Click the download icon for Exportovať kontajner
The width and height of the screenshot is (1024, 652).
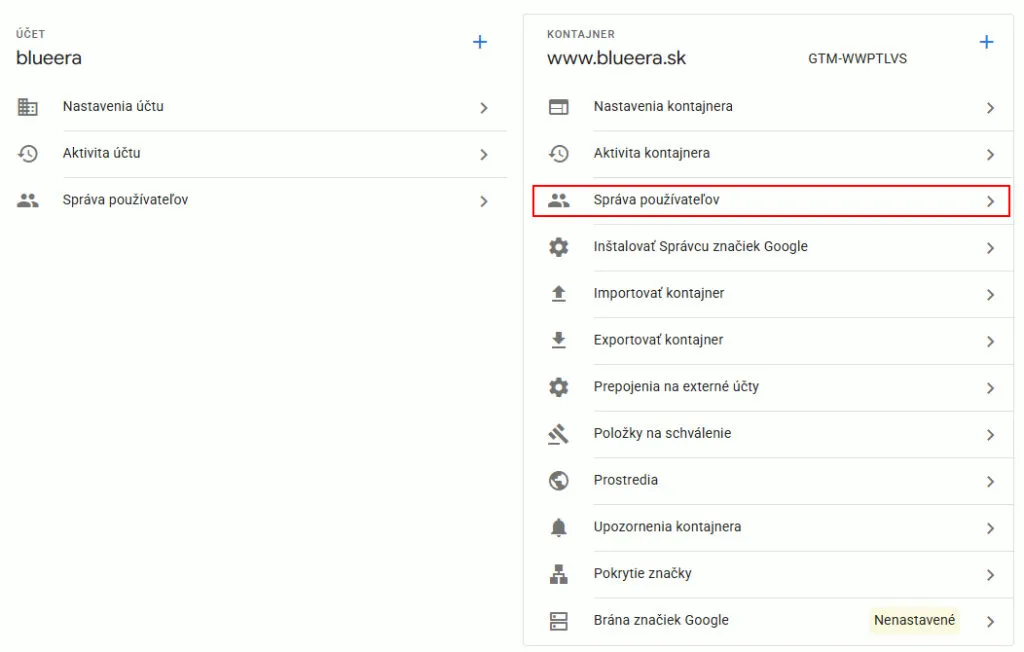559,340
